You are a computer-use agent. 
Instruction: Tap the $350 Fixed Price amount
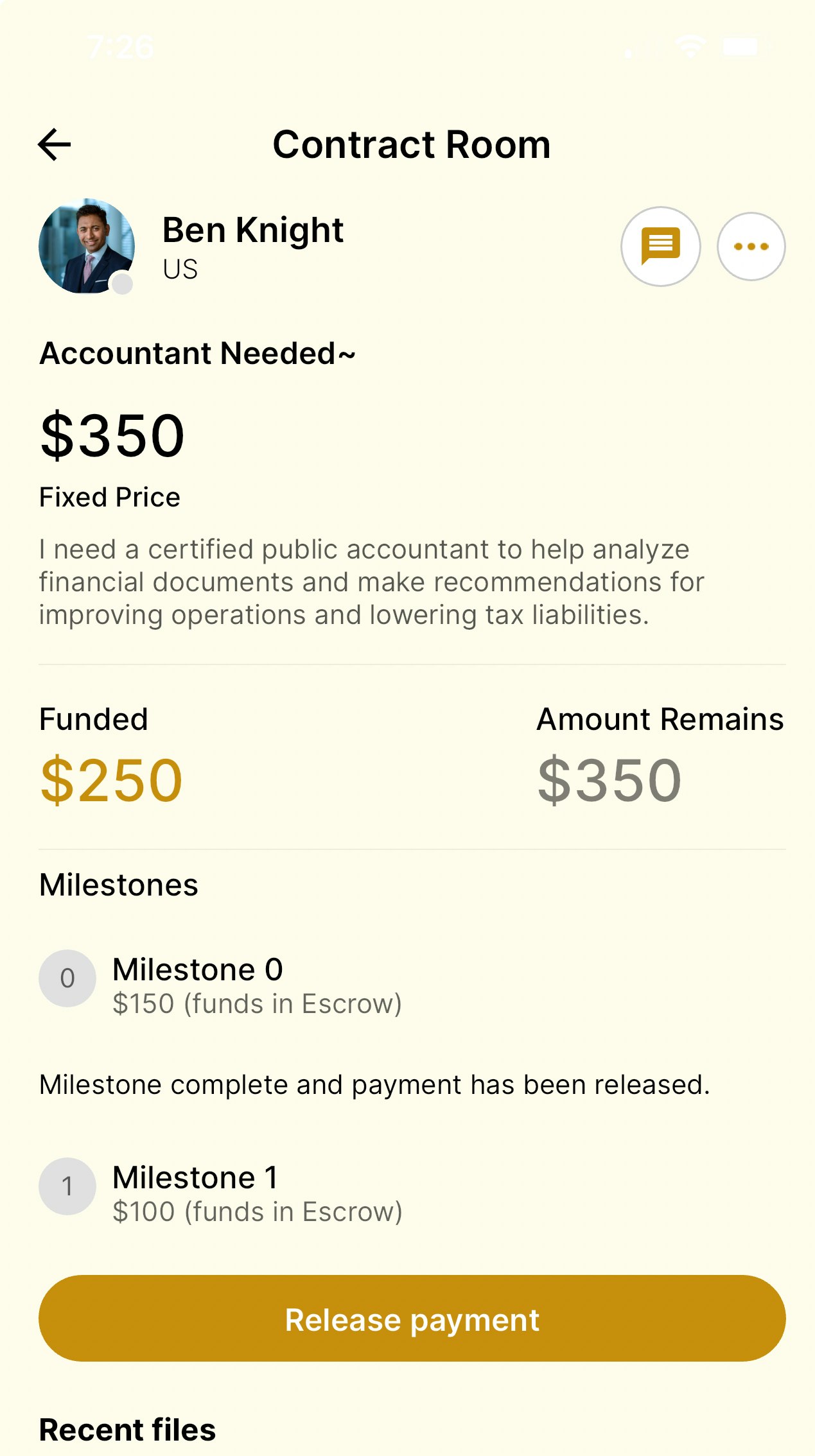(x=112, y=435)
